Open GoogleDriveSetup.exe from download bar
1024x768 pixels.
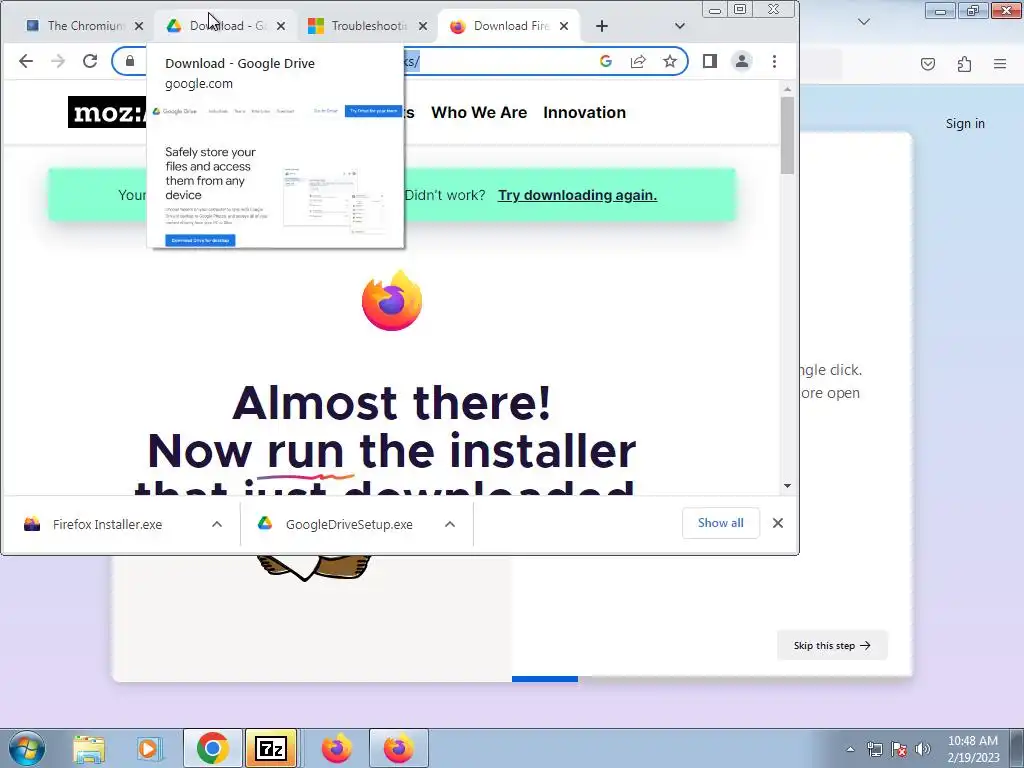[x=349, y=524]
